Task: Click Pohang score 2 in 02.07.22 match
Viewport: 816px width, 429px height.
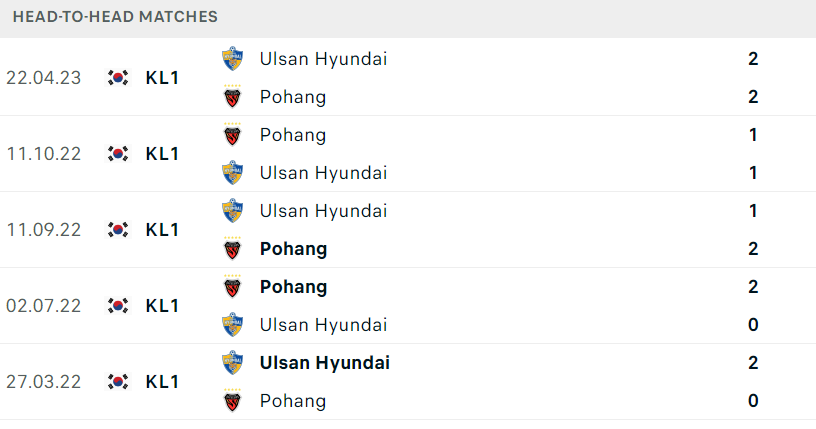Action: (x=753, y=287)
